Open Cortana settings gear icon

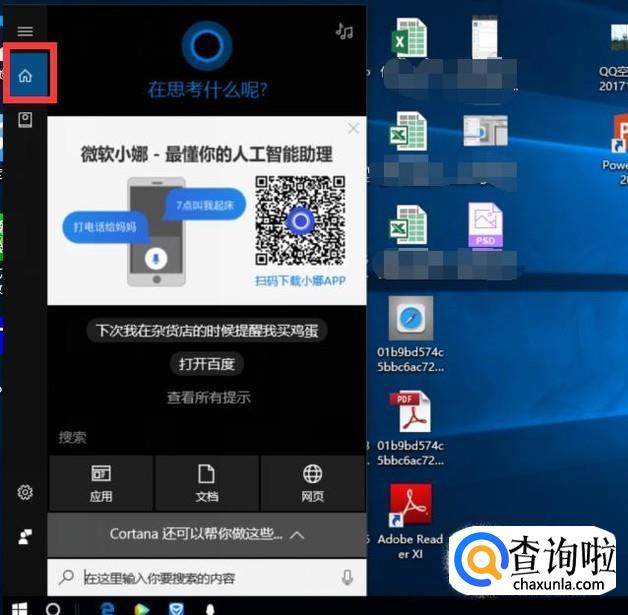[x=25, y=492]
